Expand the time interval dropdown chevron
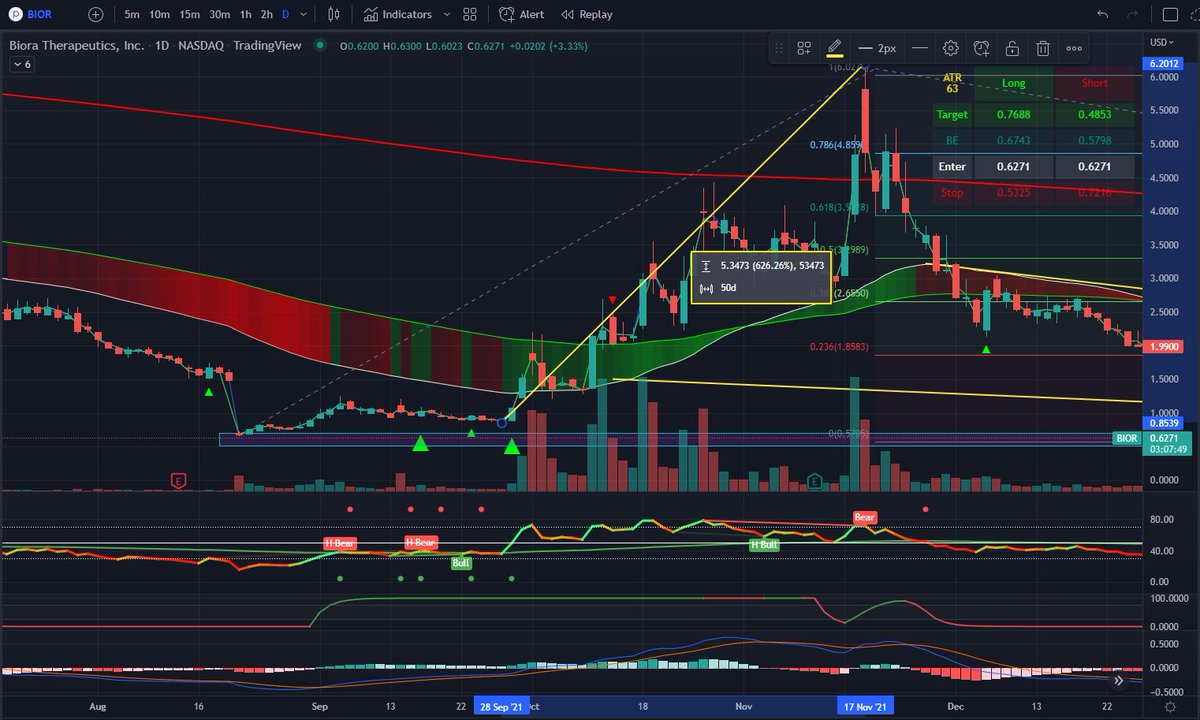The height and width of the screenshot is (720, 1200). (x=304, y=15)
